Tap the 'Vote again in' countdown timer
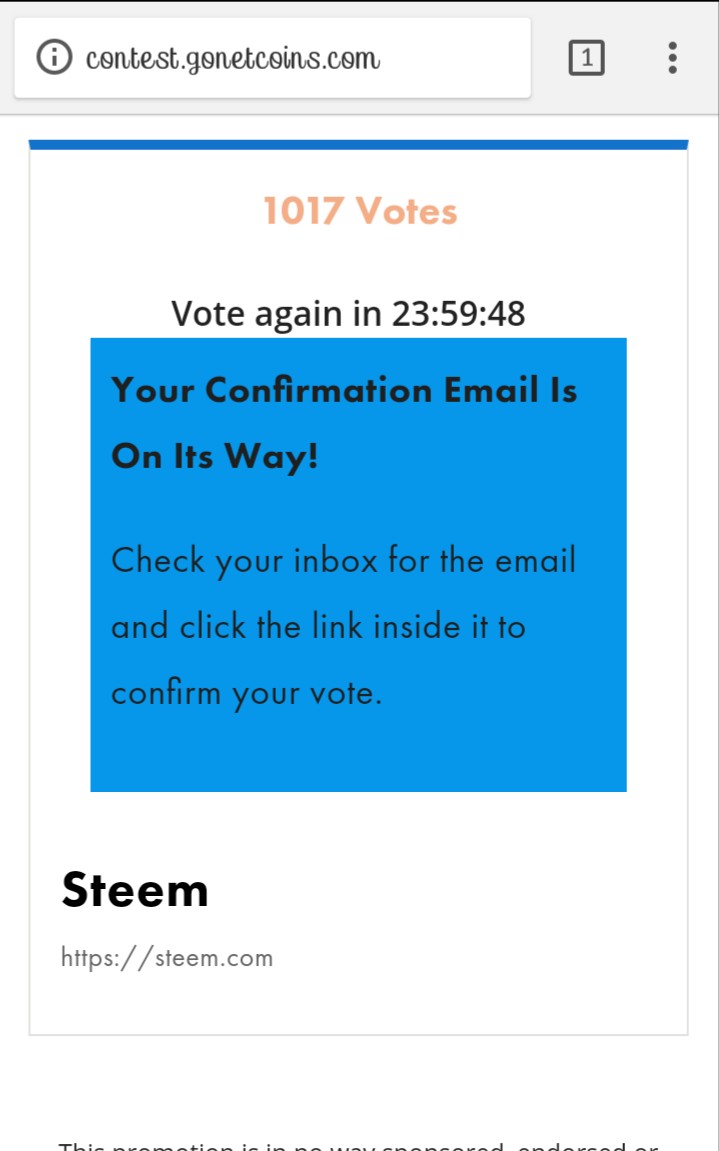This screenshot has width=719, height=1151. click(348, 313)
